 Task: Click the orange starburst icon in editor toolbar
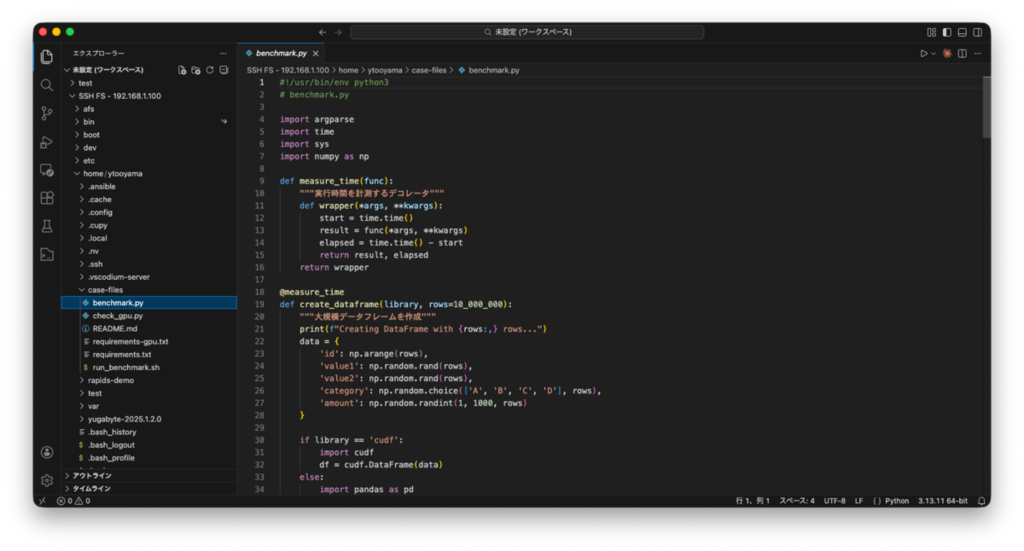click(x=947, y=54)
